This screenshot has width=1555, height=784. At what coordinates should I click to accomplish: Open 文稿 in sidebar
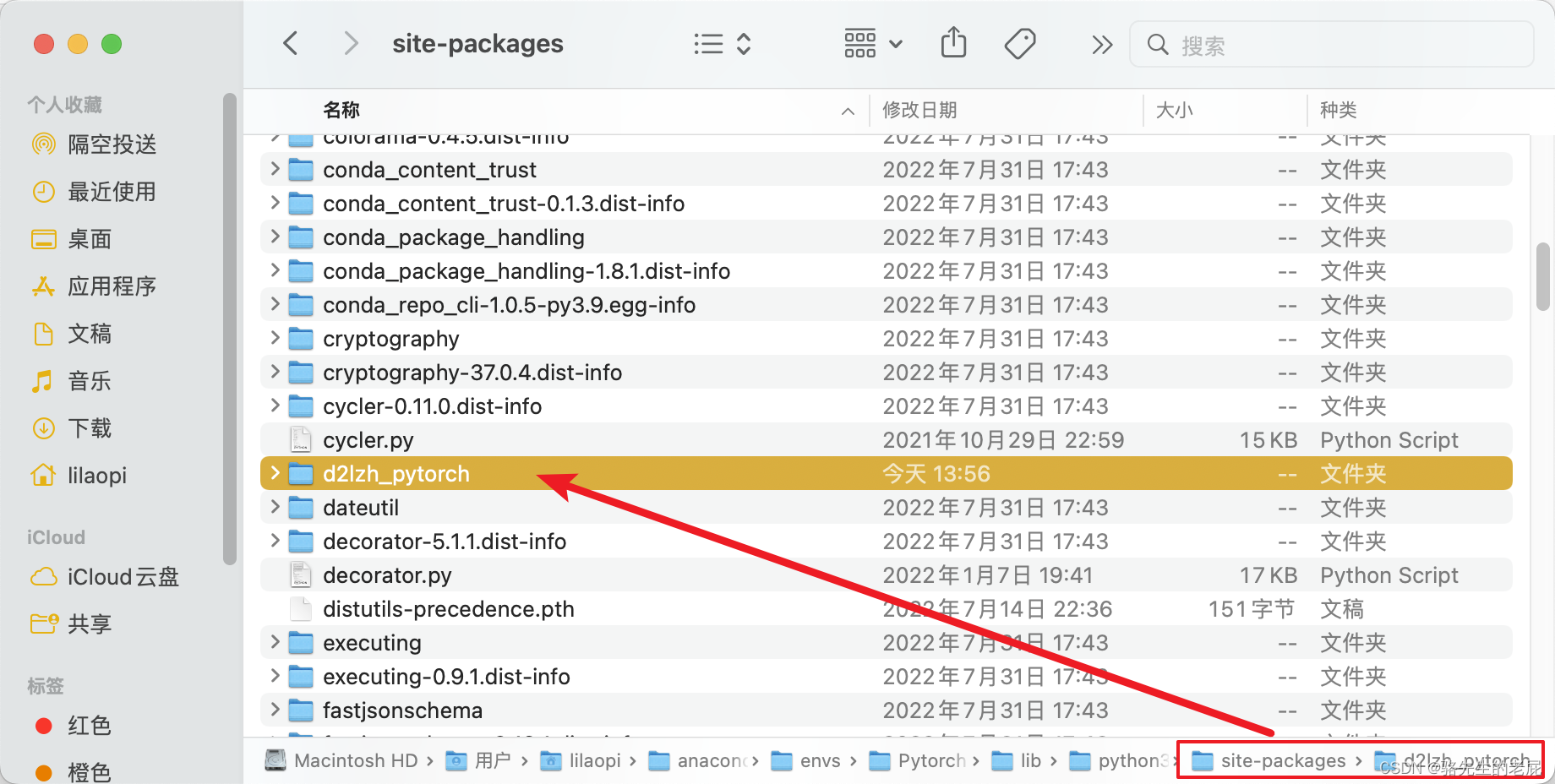72,334
